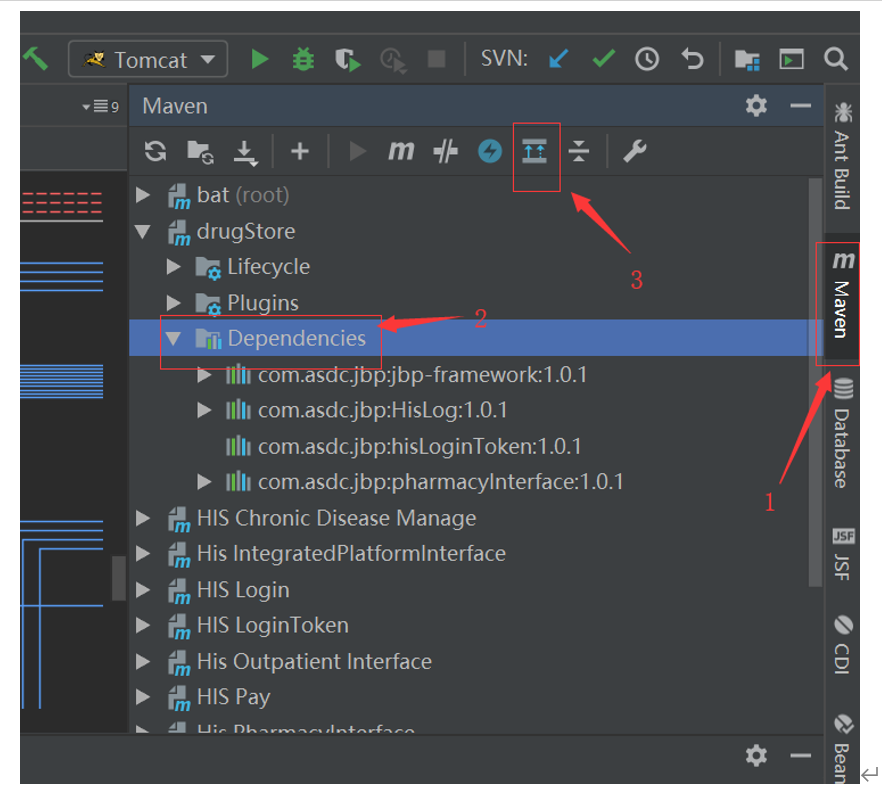Open Project Structure icon
This screenshot has height=799, width=882.
click(x=747, y=60)
